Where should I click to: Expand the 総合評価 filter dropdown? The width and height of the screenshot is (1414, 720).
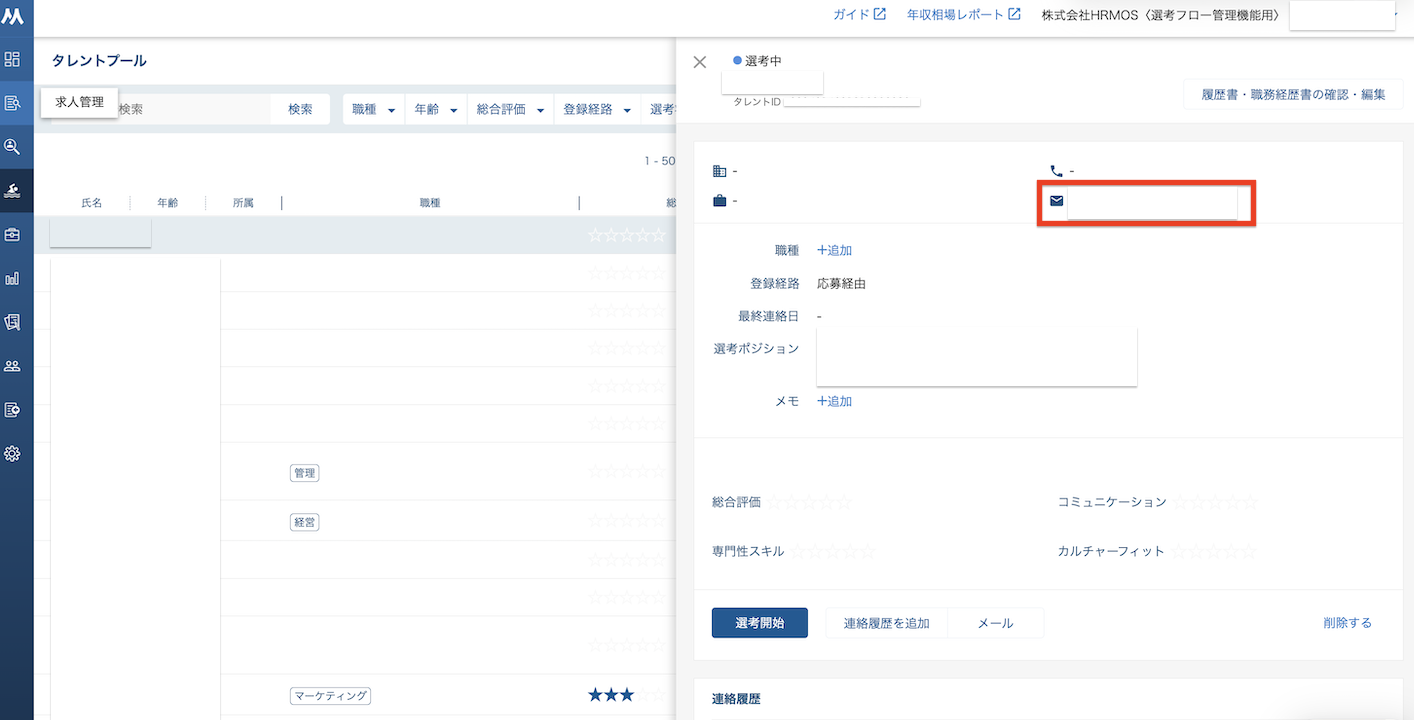510,109
